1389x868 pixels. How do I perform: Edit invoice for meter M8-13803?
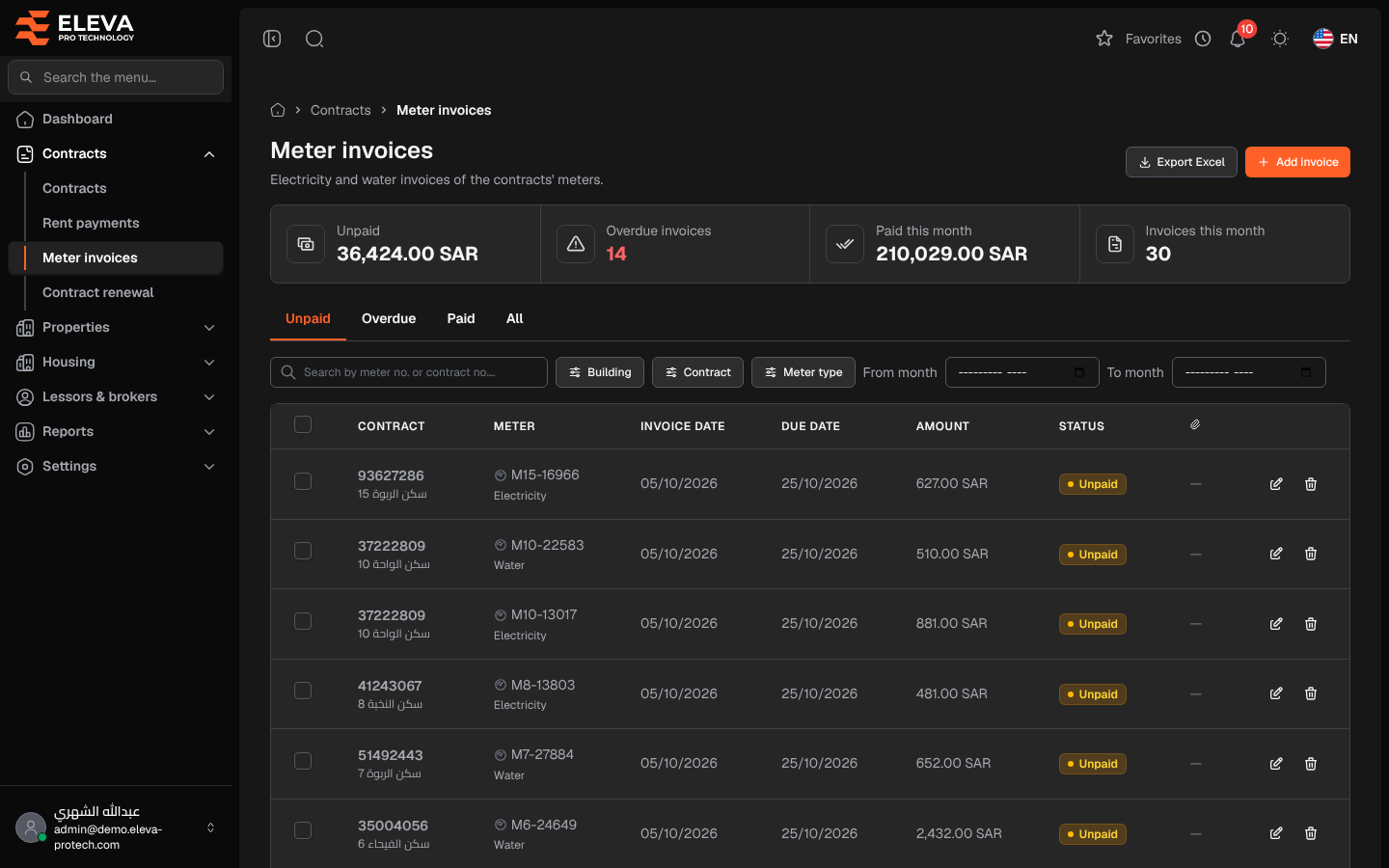click(1276, 693)
